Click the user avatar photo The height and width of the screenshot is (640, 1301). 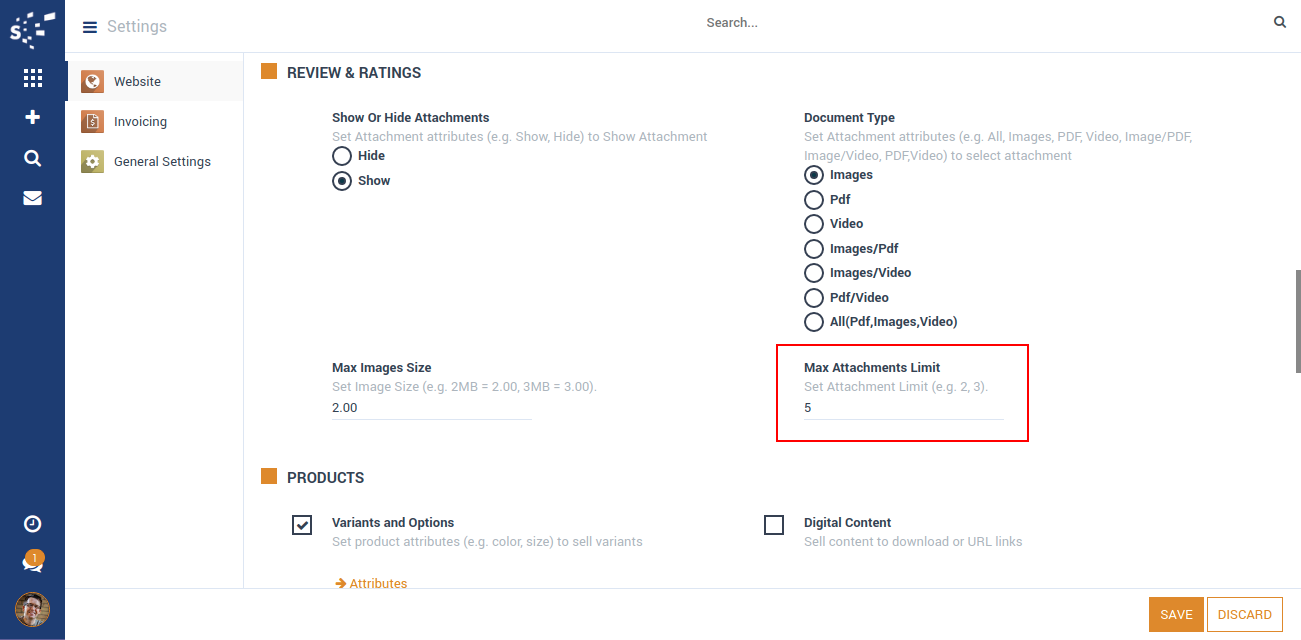click(32, 609)
